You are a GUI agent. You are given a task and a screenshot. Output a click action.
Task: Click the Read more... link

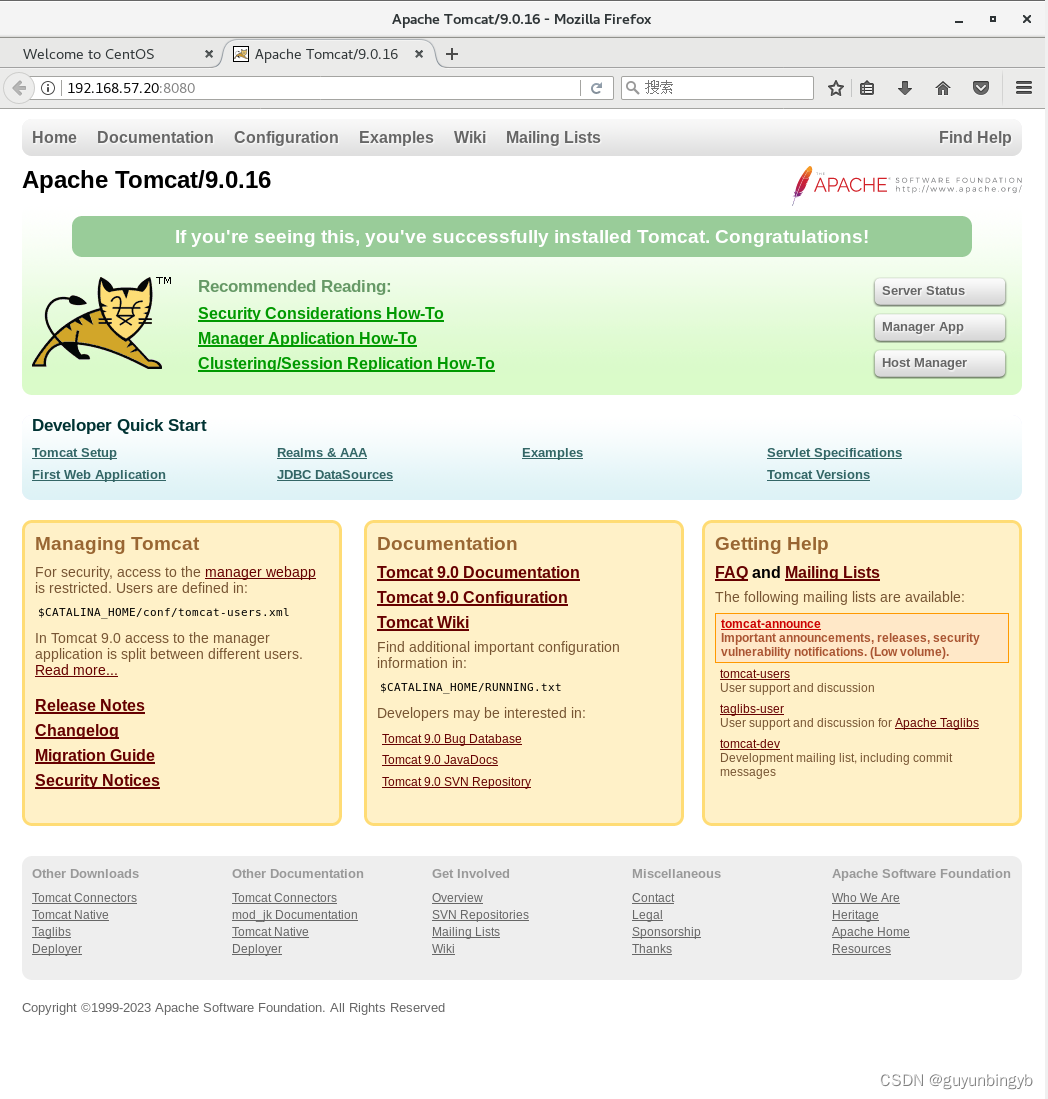tap(76, 670)
